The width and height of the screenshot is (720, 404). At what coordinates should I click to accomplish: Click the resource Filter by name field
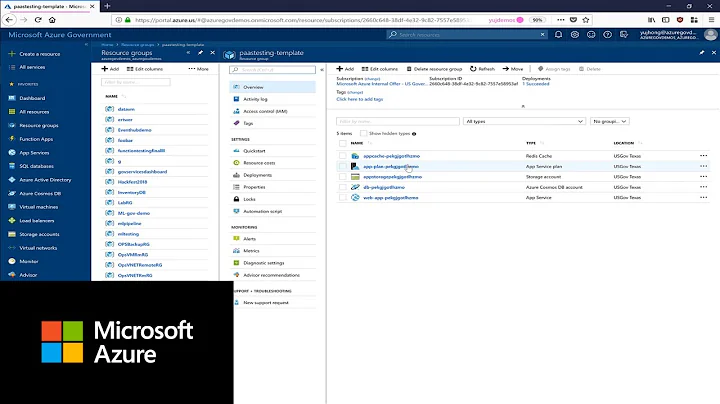click(398, 121)
